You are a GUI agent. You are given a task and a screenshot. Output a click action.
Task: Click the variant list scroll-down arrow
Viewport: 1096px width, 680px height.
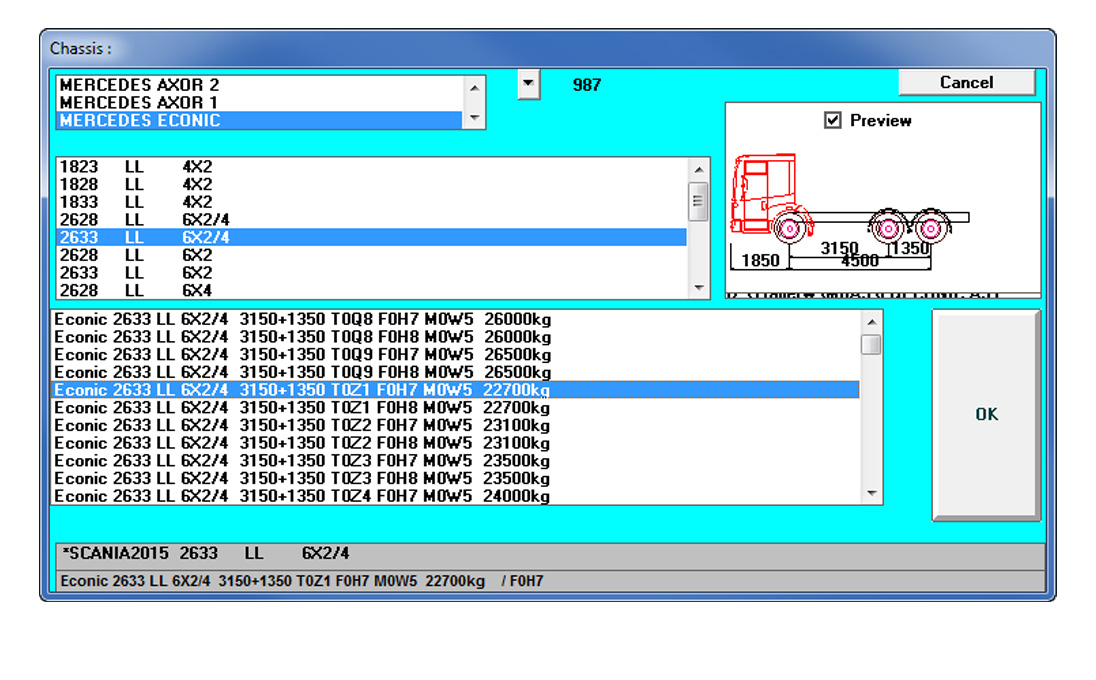coord(871,493)
